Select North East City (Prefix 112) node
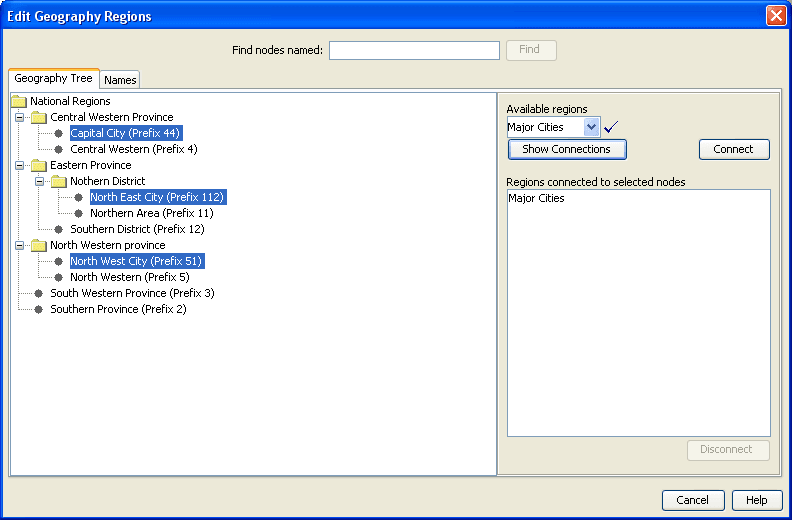Image resolution: width=792 pixels, height=520 pixels. [158, 197]
